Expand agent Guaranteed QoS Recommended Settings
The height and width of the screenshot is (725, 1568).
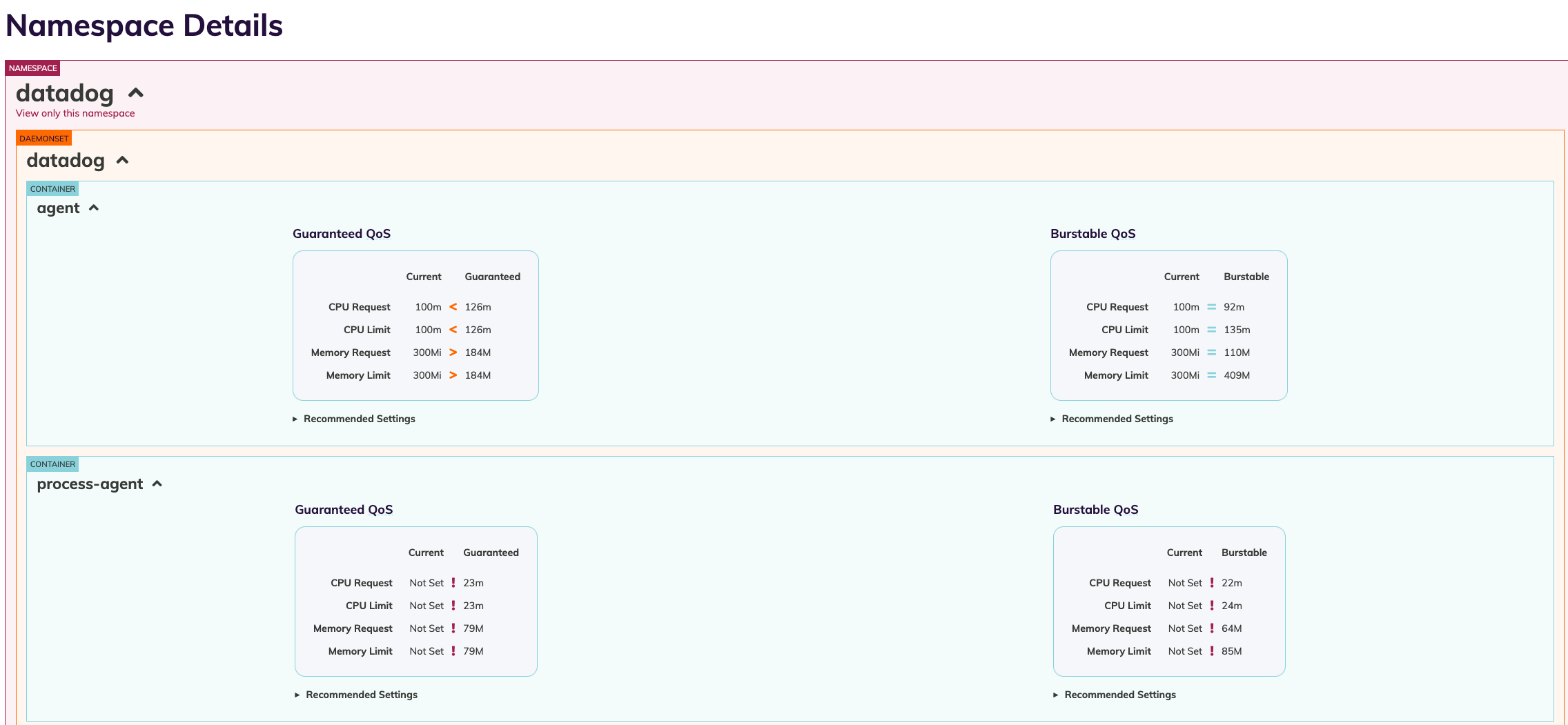(x=354, y=419)
